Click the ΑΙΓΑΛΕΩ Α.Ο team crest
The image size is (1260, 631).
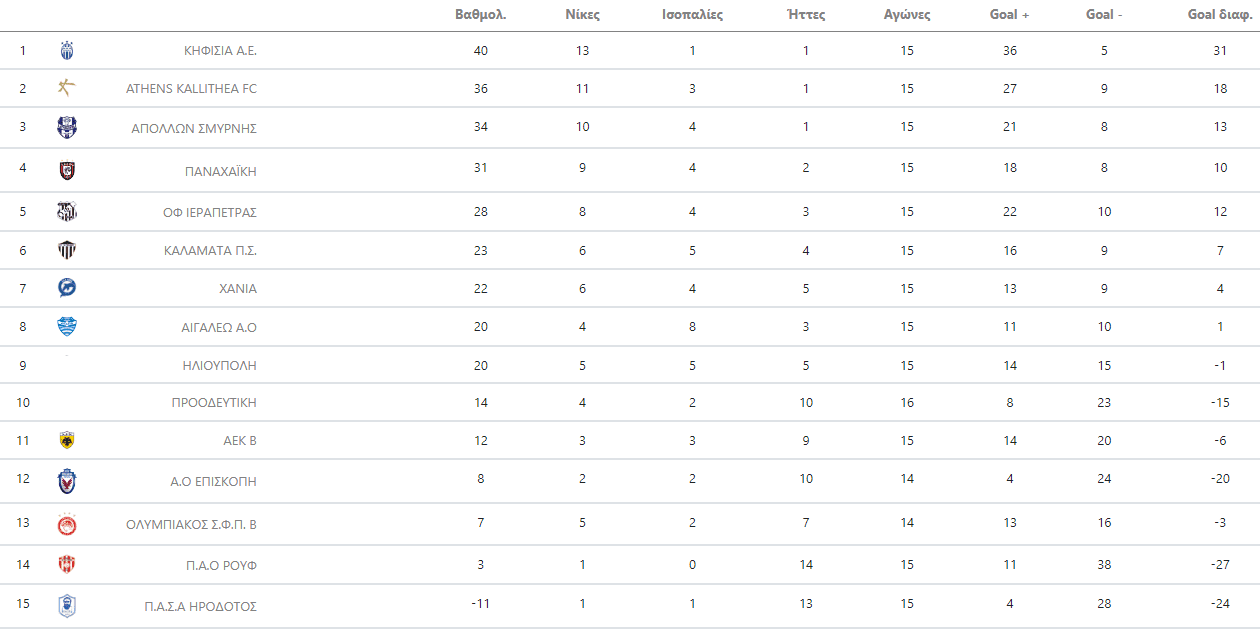[67, 326]
